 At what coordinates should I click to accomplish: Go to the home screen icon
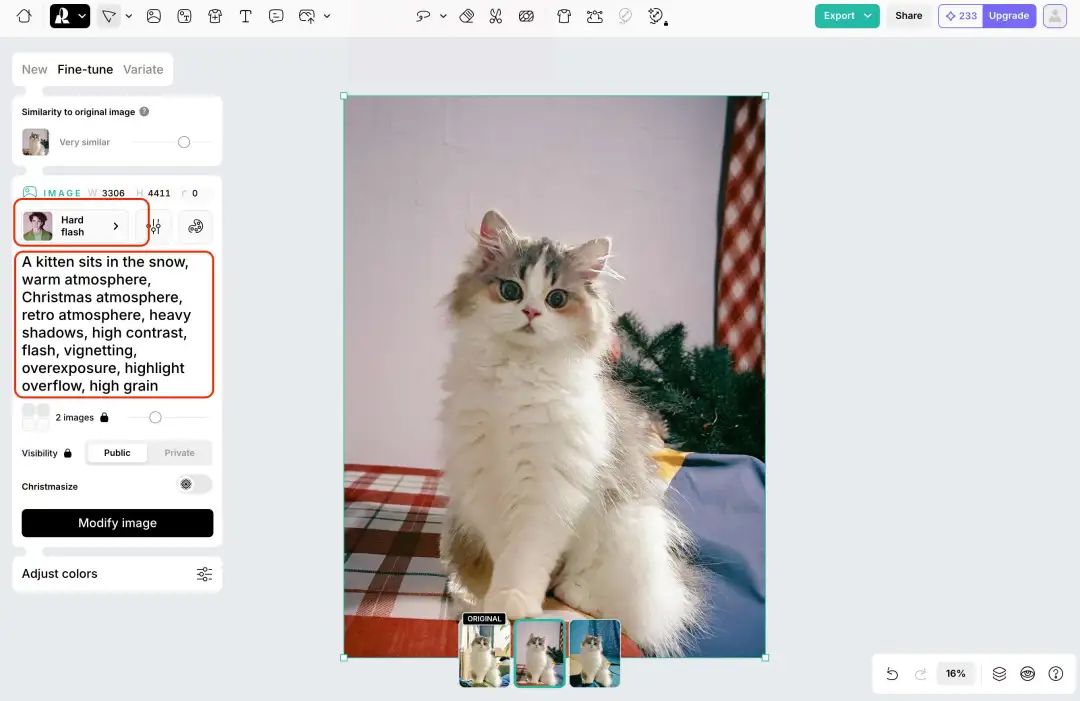coord(24,16)
